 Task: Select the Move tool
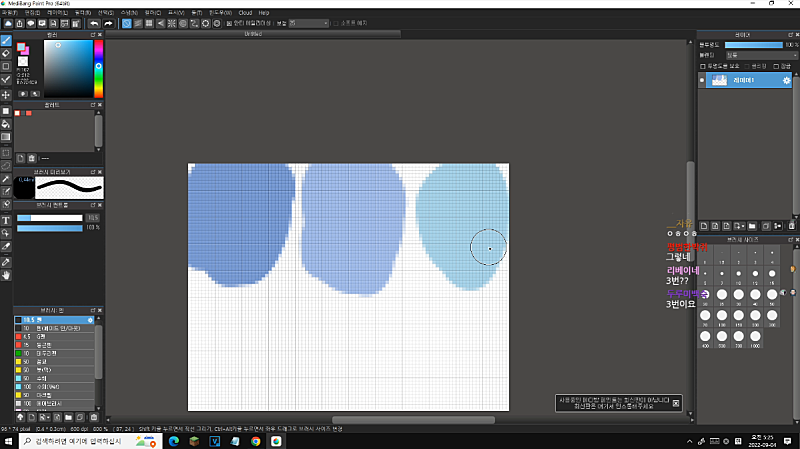[6, 95]
